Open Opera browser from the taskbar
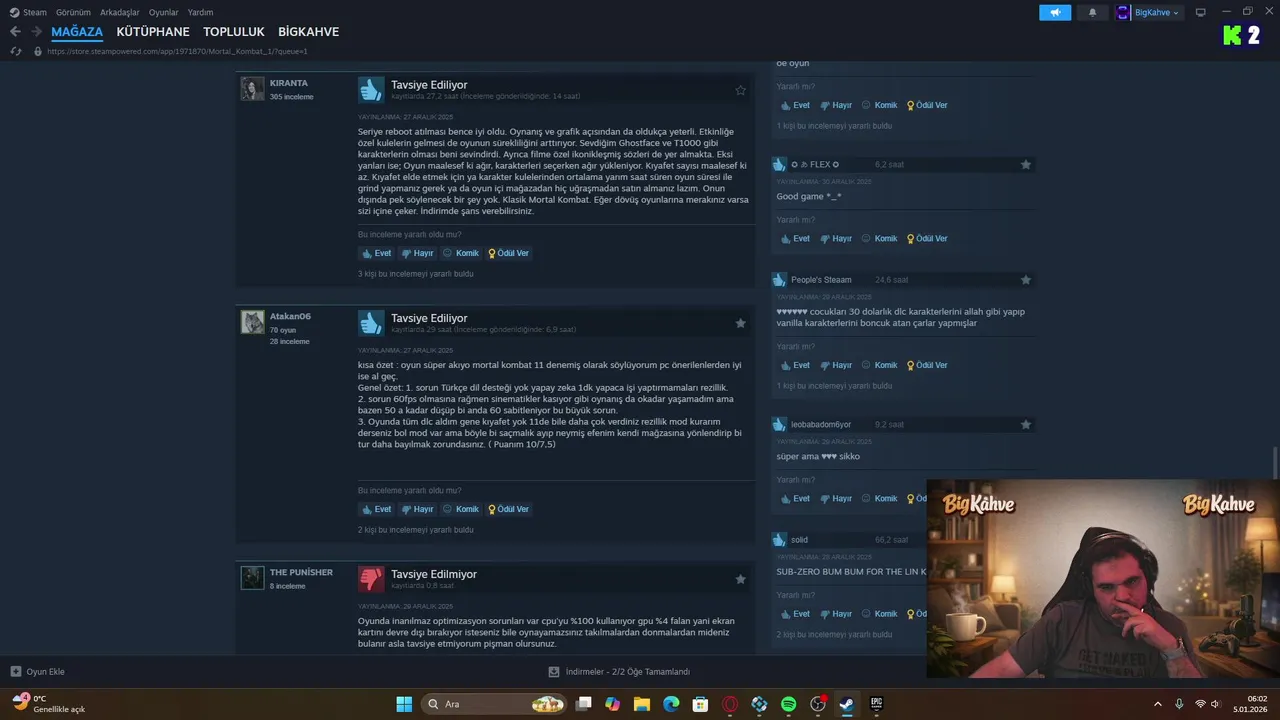The width and height of the screenshot is (1280, 720). (x=730, y=704)
